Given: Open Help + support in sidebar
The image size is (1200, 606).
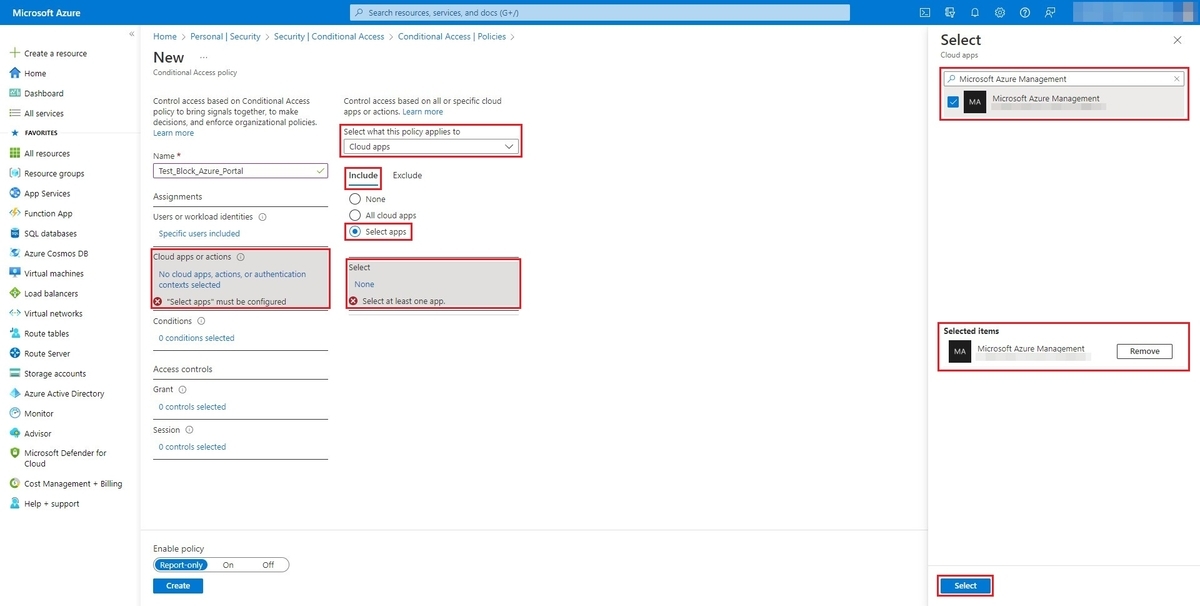Looking at the screenshot, I should (51, 503).
